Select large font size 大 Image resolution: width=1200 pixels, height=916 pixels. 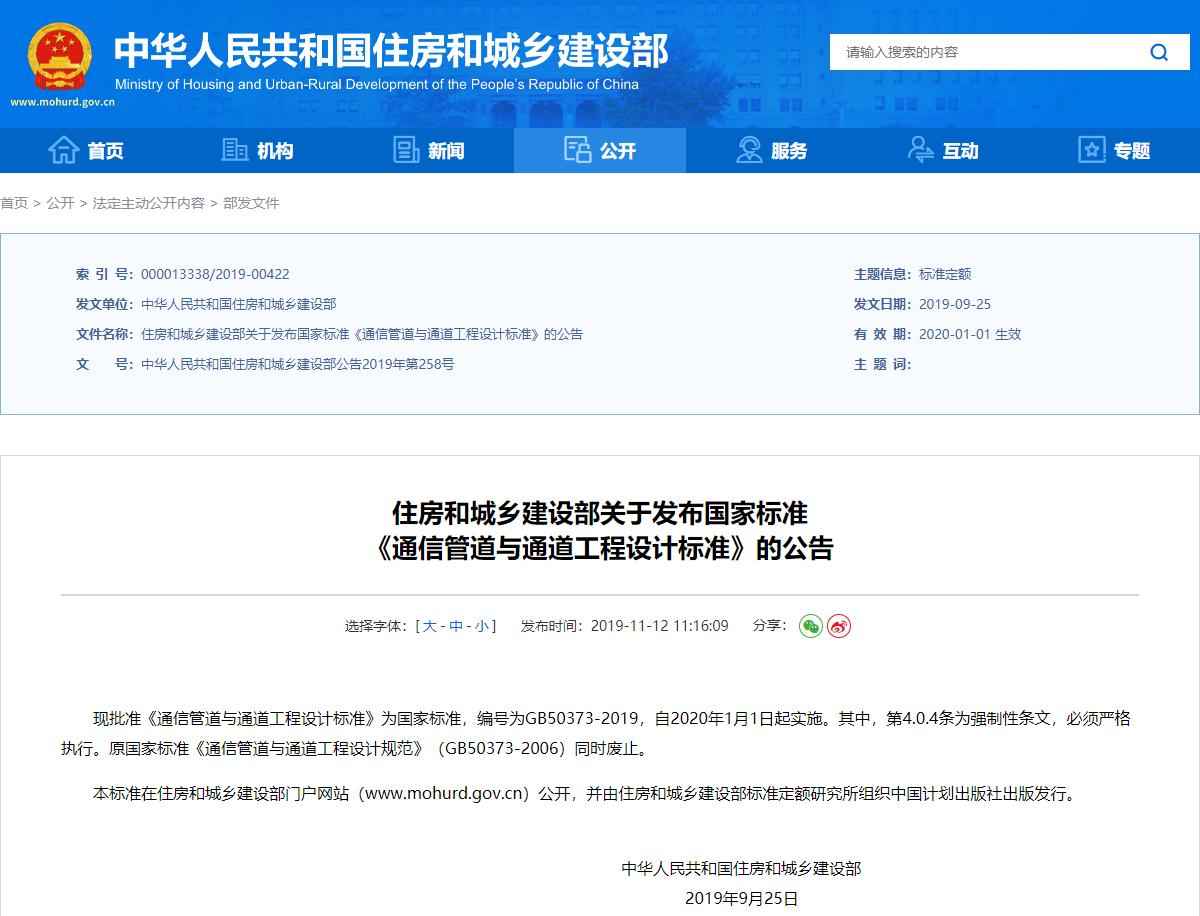pyautogui.click(x=429, y=626)
